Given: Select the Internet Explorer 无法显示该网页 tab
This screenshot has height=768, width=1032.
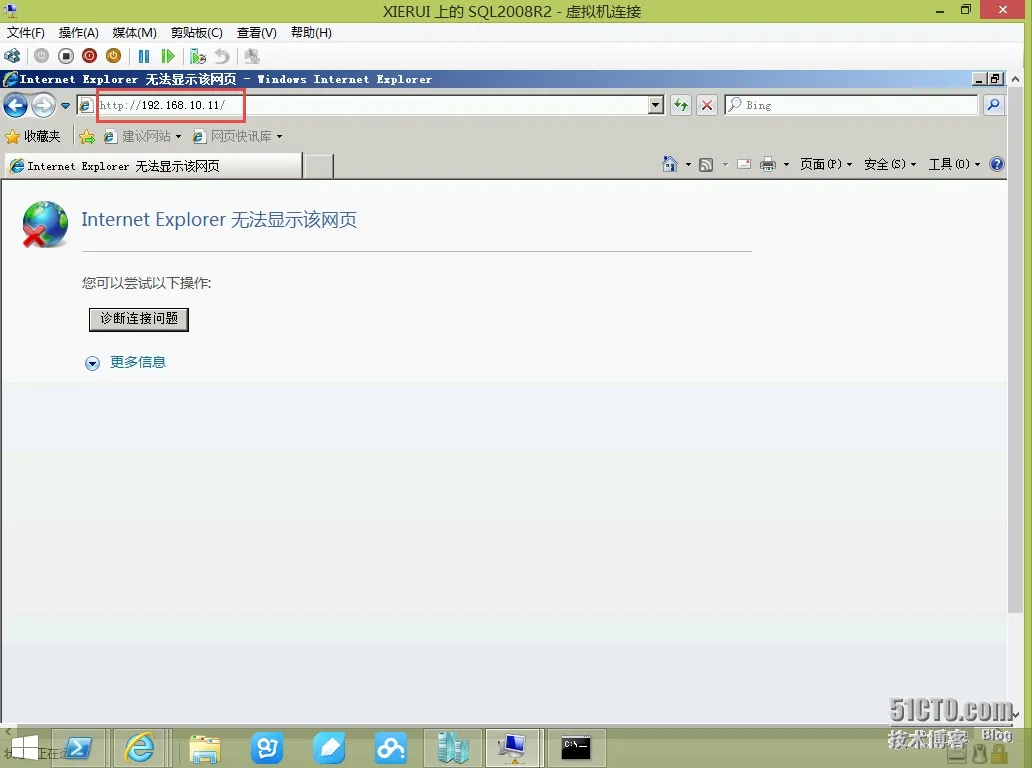Looking at the screenshot, I should point(153,166).
